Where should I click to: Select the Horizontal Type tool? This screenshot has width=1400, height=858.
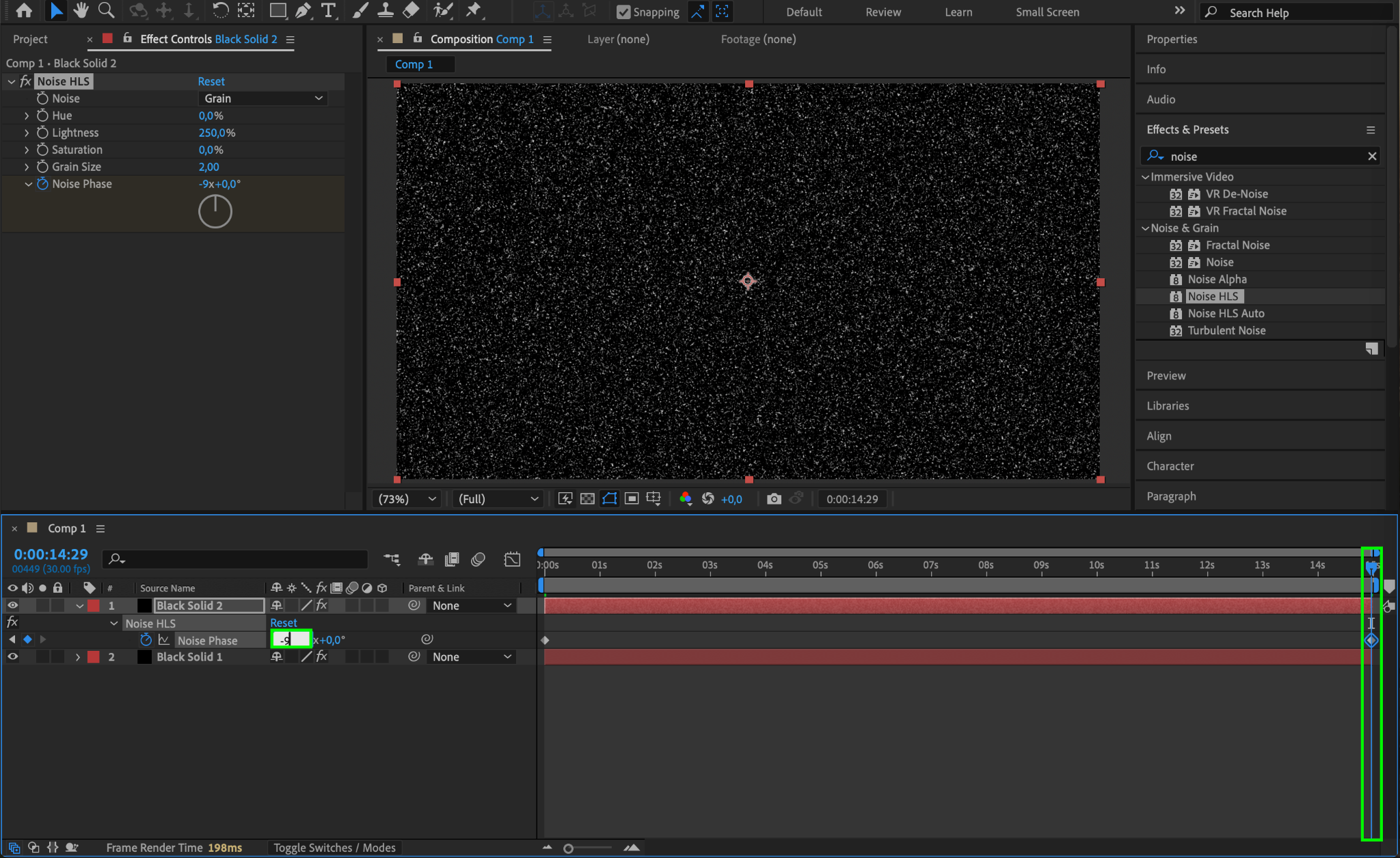click(328, 10)
